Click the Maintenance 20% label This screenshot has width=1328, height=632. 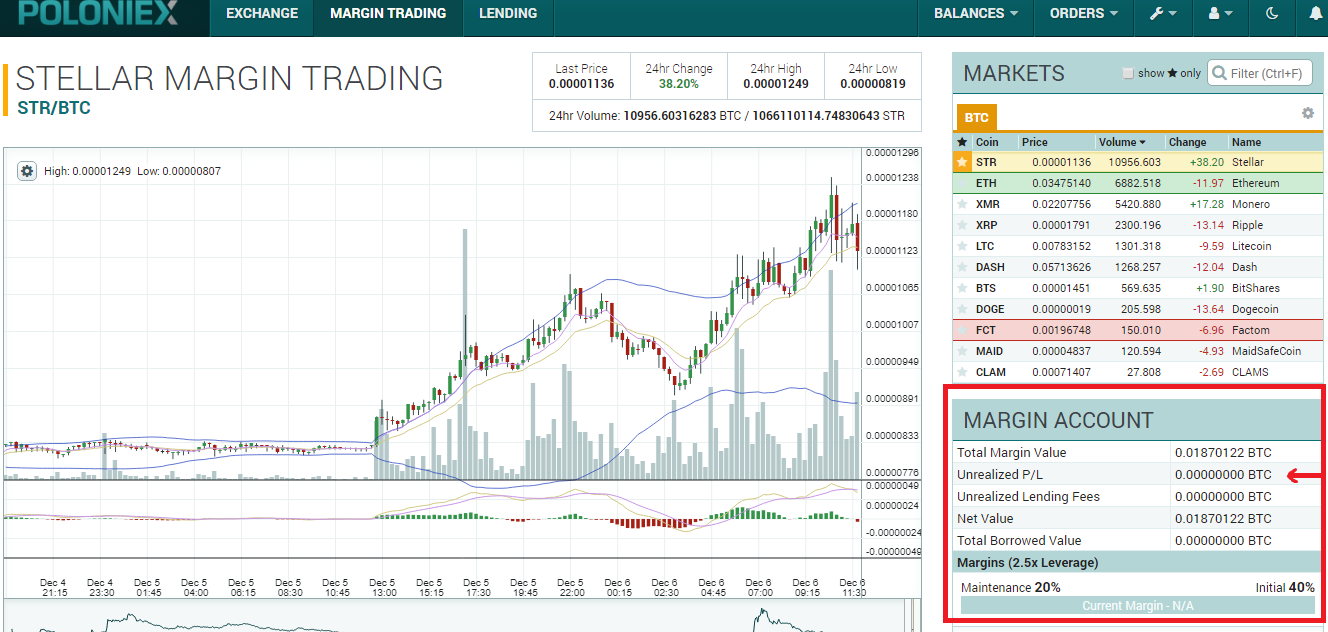click(1010, 587)
